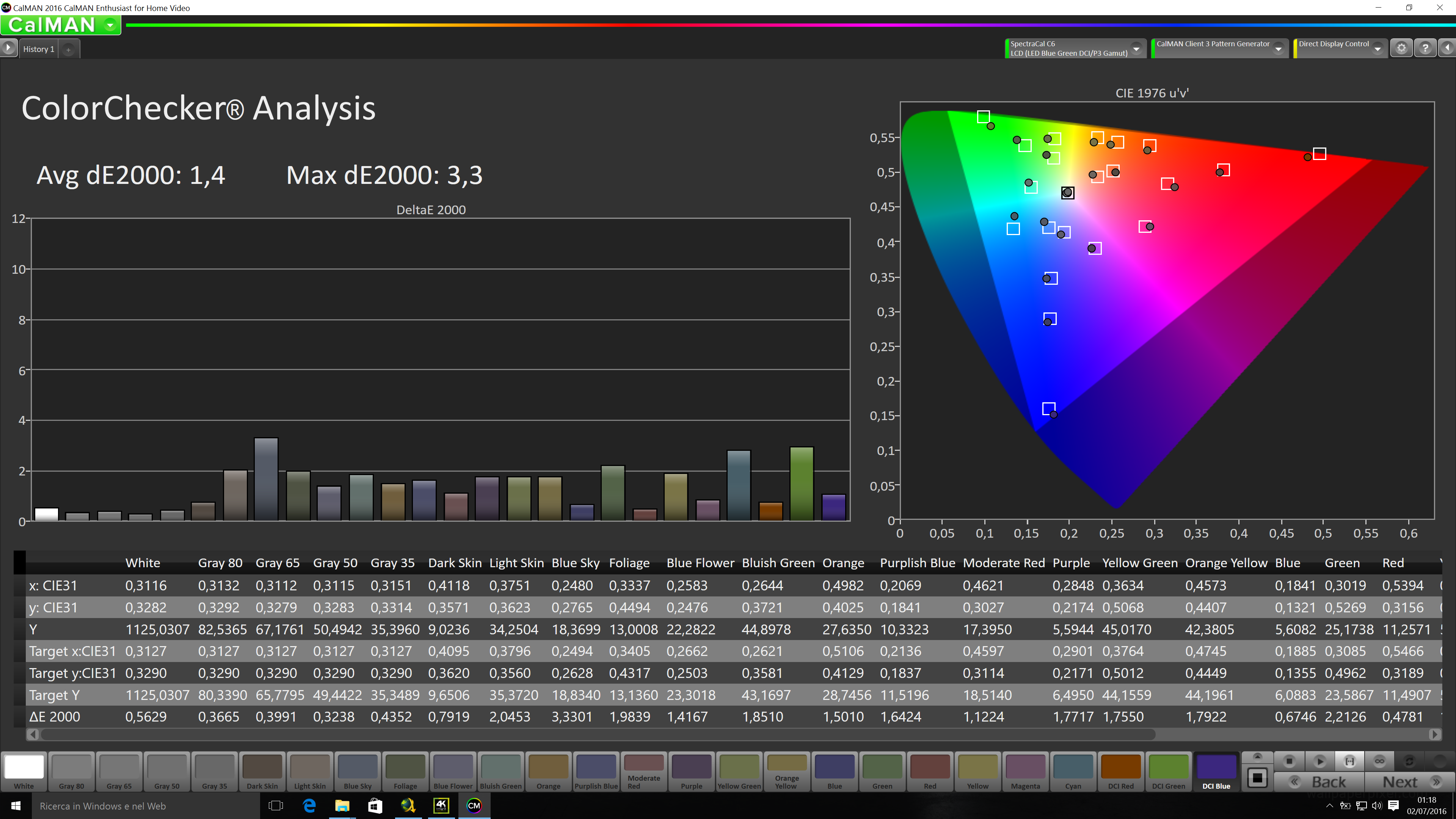
Task: Select the Gray 50 swatch
Action: (167, 772)
